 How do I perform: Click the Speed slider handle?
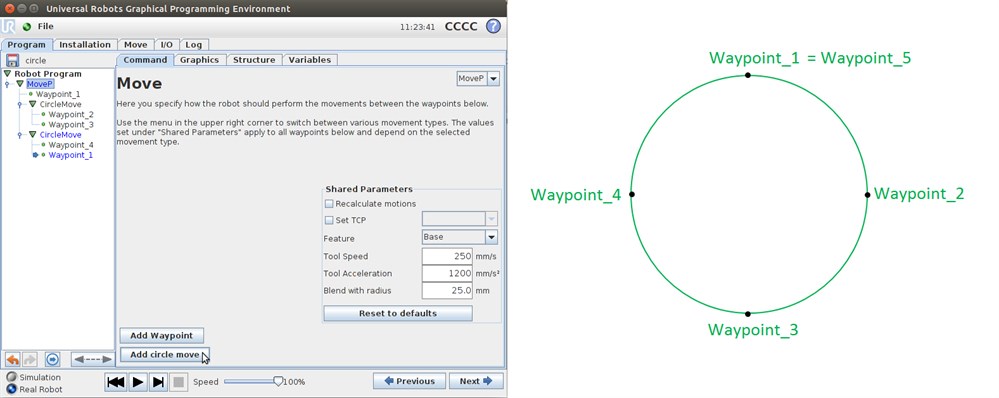(278, 381)
